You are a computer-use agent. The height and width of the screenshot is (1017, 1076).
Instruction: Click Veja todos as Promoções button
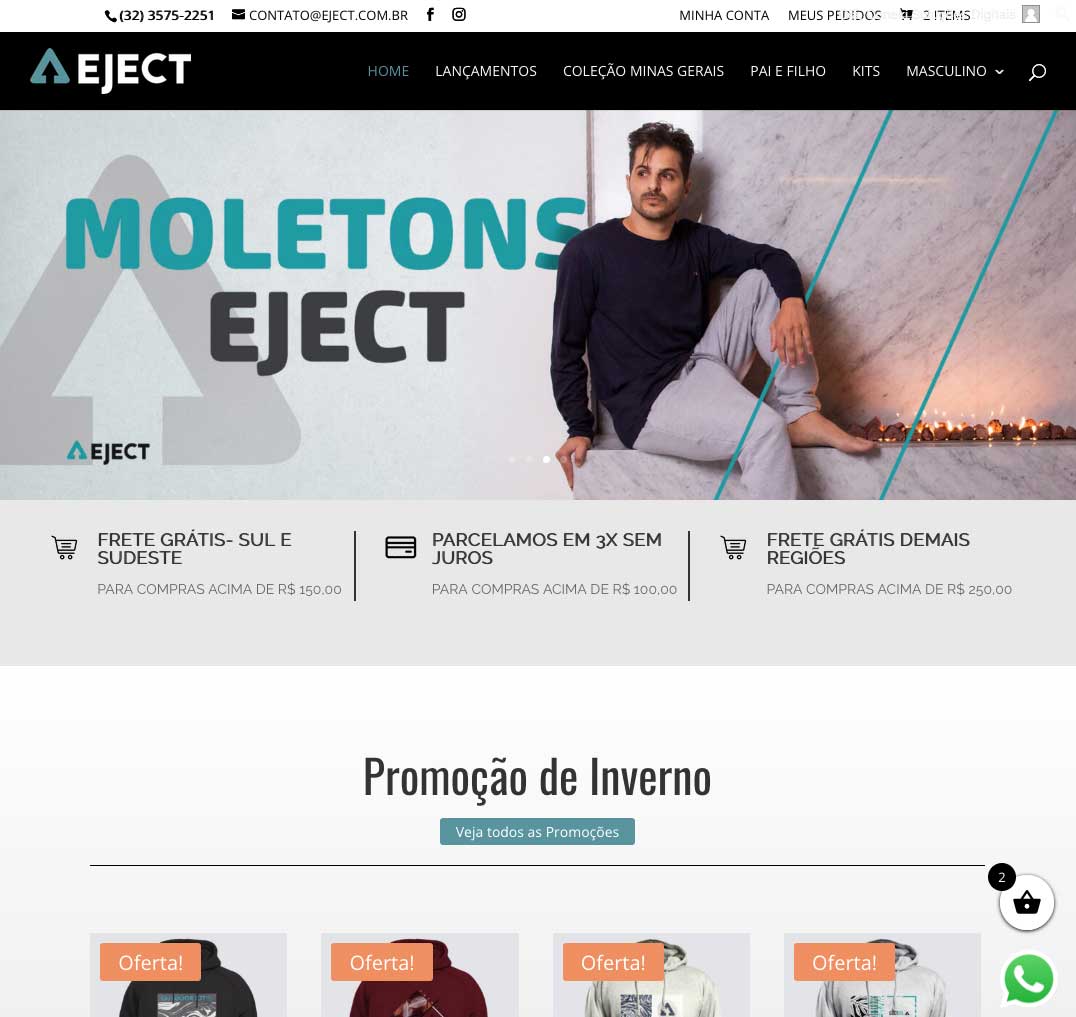(x=537, y=832)
